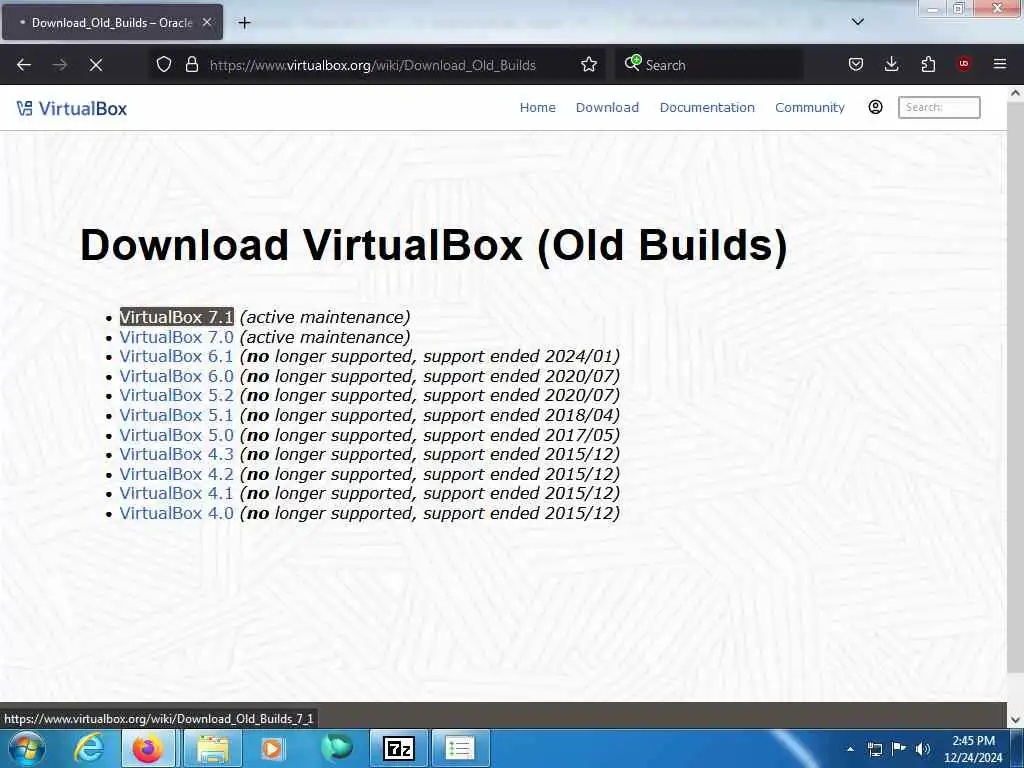
Task: Open the Firefox downloads panel
Action: (891, 65)
